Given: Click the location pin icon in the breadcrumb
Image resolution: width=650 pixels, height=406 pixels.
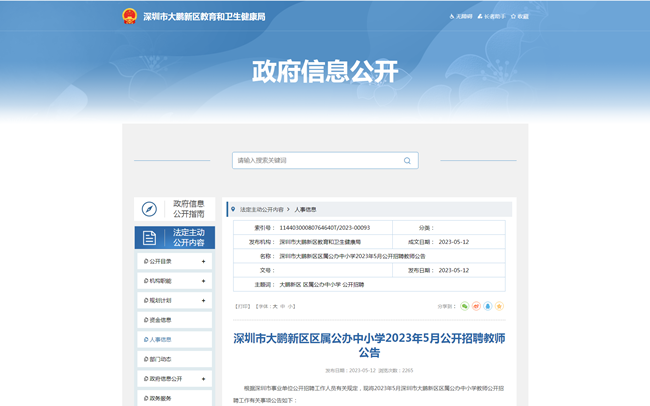Looking at the screenshot, I should tap(233, 209).
